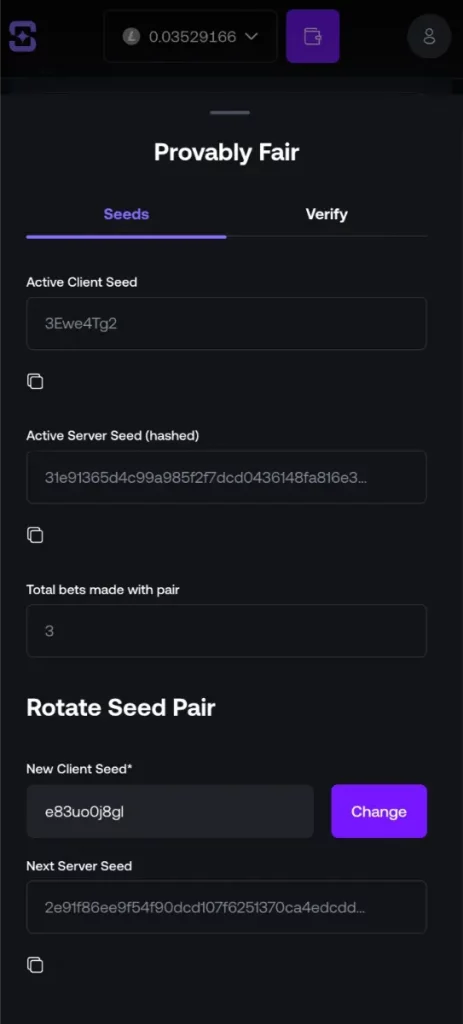The height and width of the screenshot is (1024, 463).
Task: Open the purple wallet button
Action: pos(313,36)
